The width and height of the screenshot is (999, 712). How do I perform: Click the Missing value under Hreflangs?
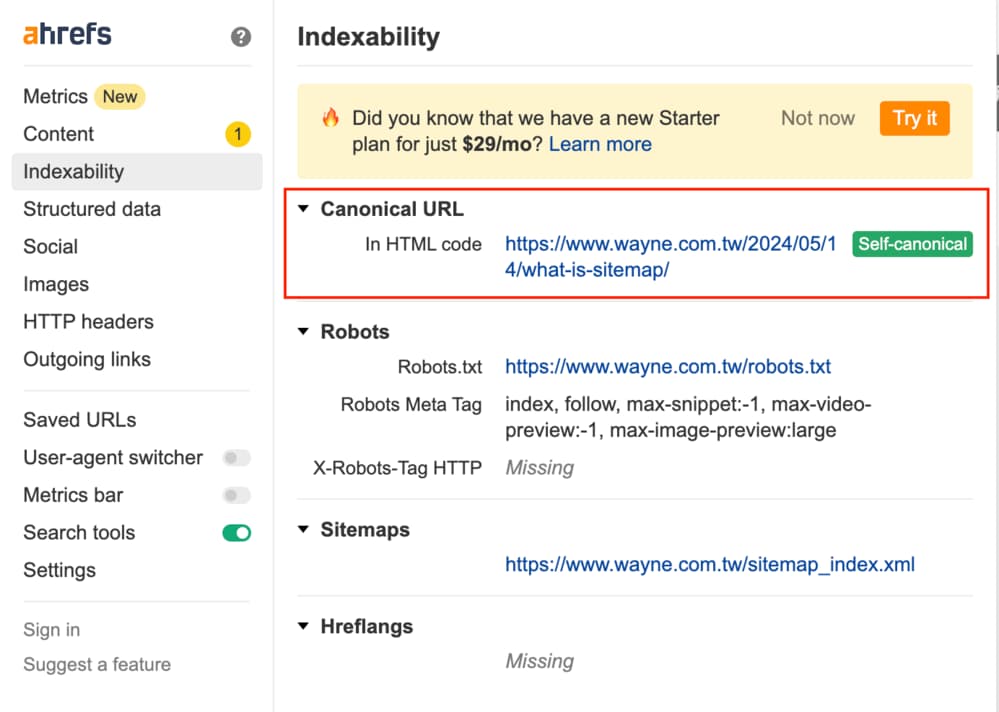(540, 662)
